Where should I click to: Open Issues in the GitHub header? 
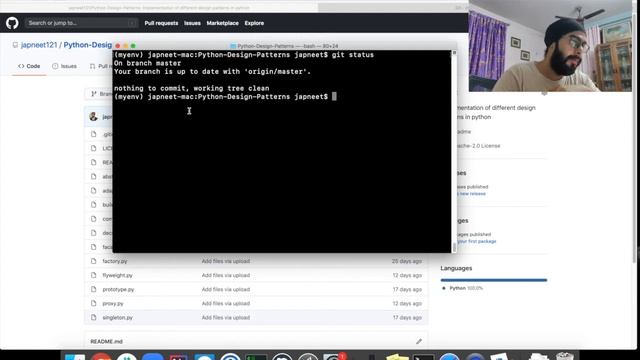coord(192,23)
